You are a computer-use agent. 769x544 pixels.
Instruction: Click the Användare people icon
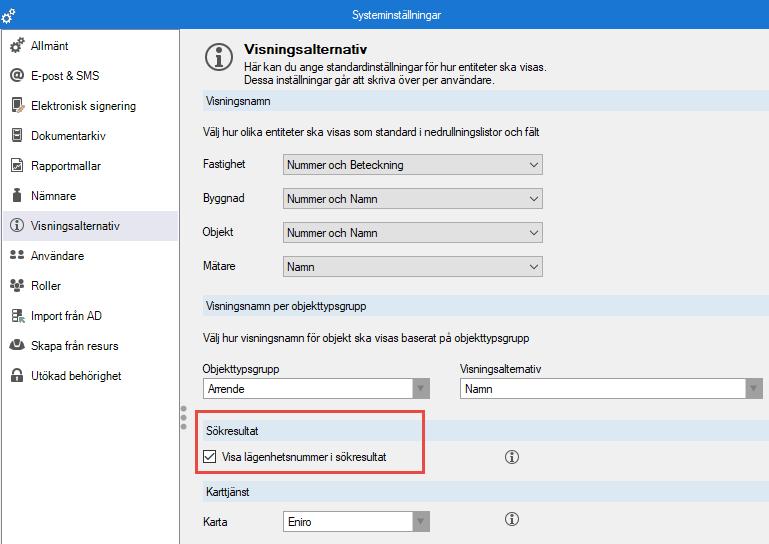(x=17, y=256)
